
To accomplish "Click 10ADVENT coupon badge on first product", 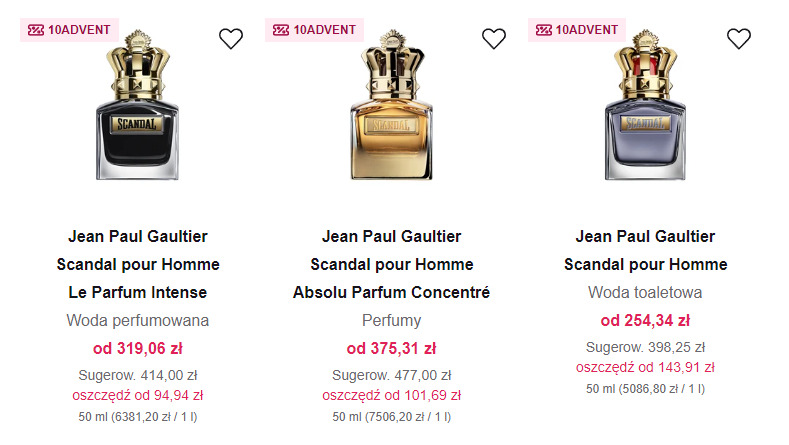I will click(x=69, y=30).
